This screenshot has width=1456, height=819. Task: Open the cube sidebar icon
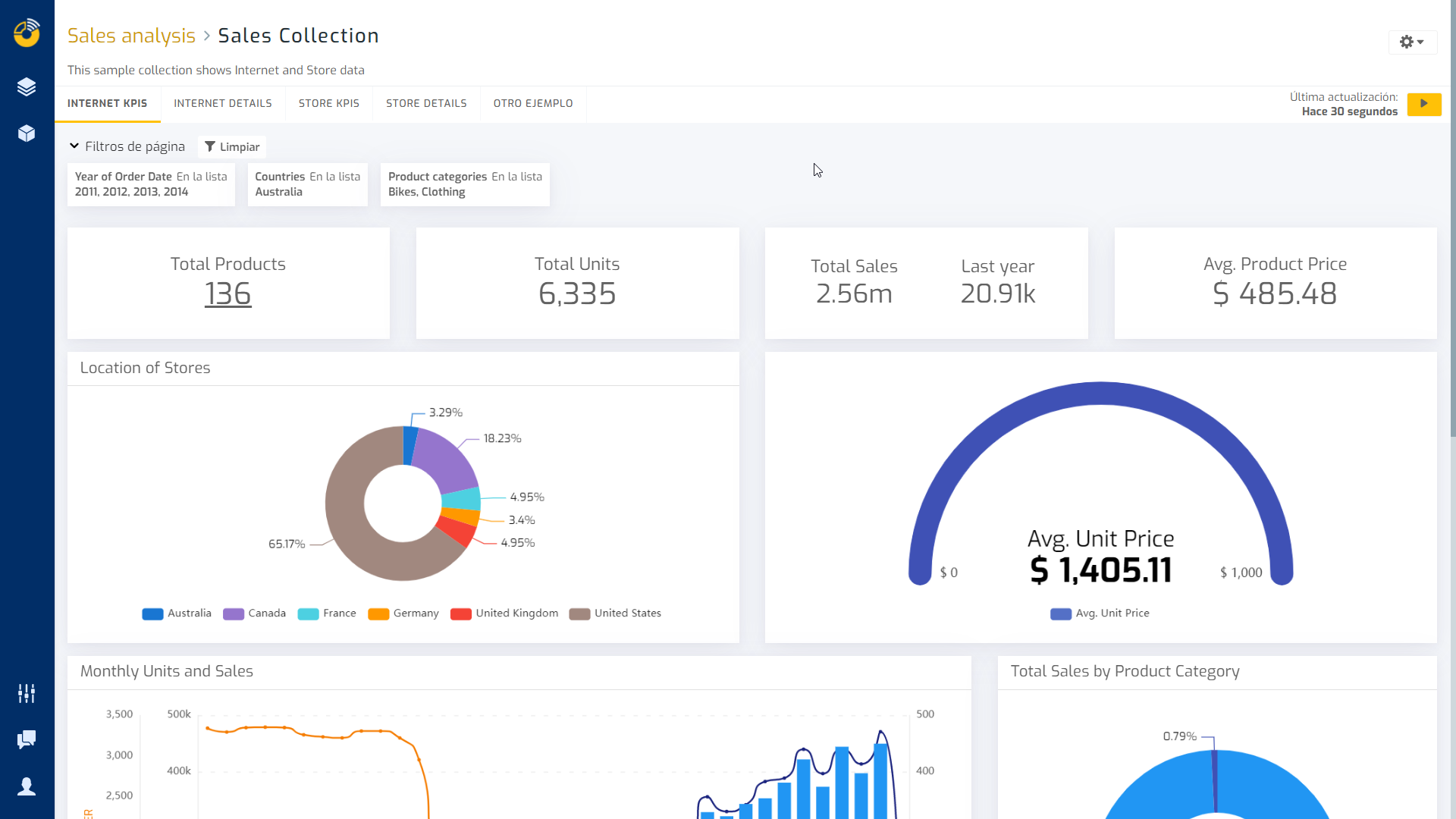coord(27,133)
